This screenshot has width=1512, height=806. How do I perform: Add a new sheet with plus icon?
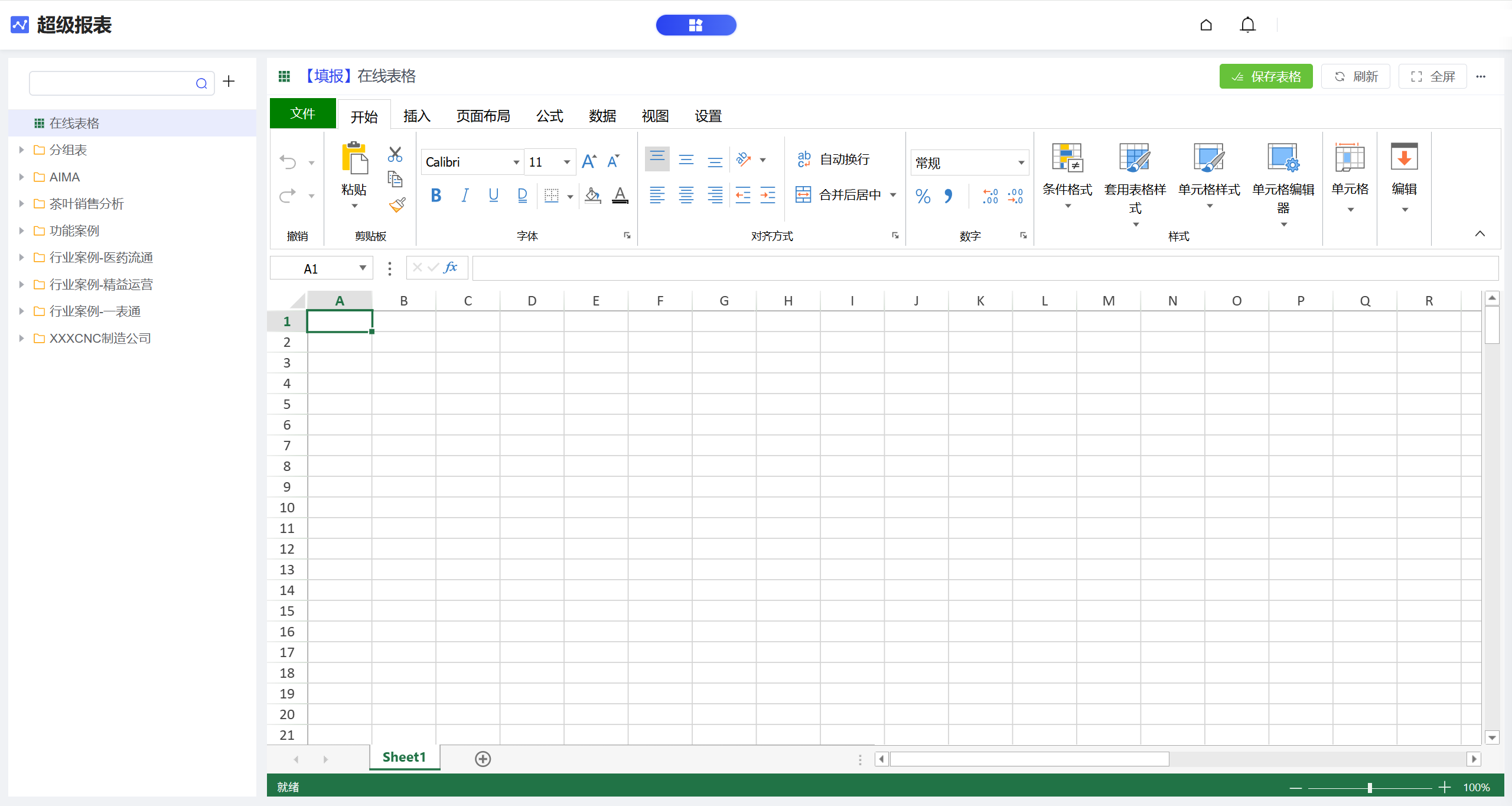coord(483,759)
